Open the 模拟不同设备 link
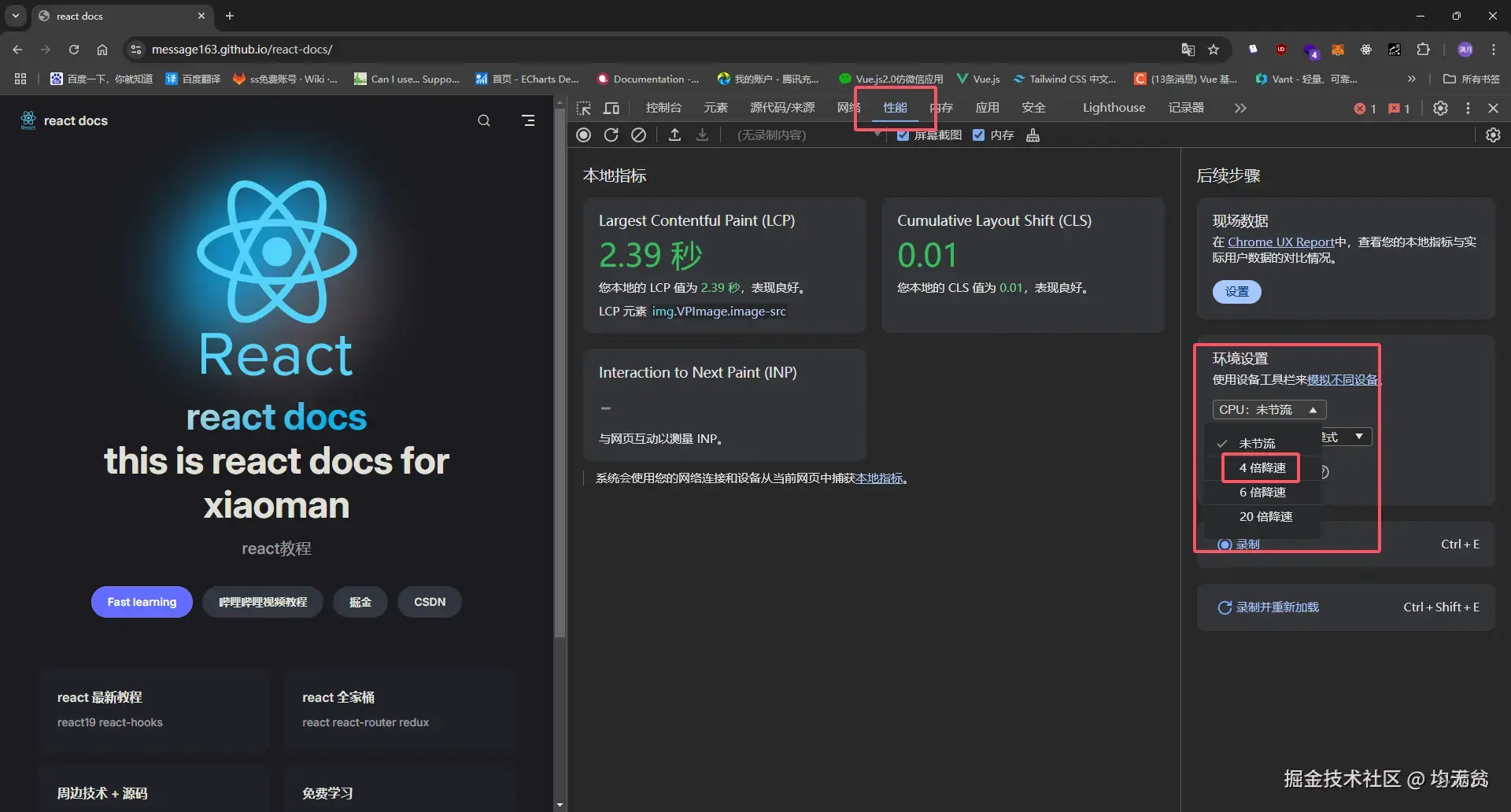 pyautogui.click(x=1343, y=380)
